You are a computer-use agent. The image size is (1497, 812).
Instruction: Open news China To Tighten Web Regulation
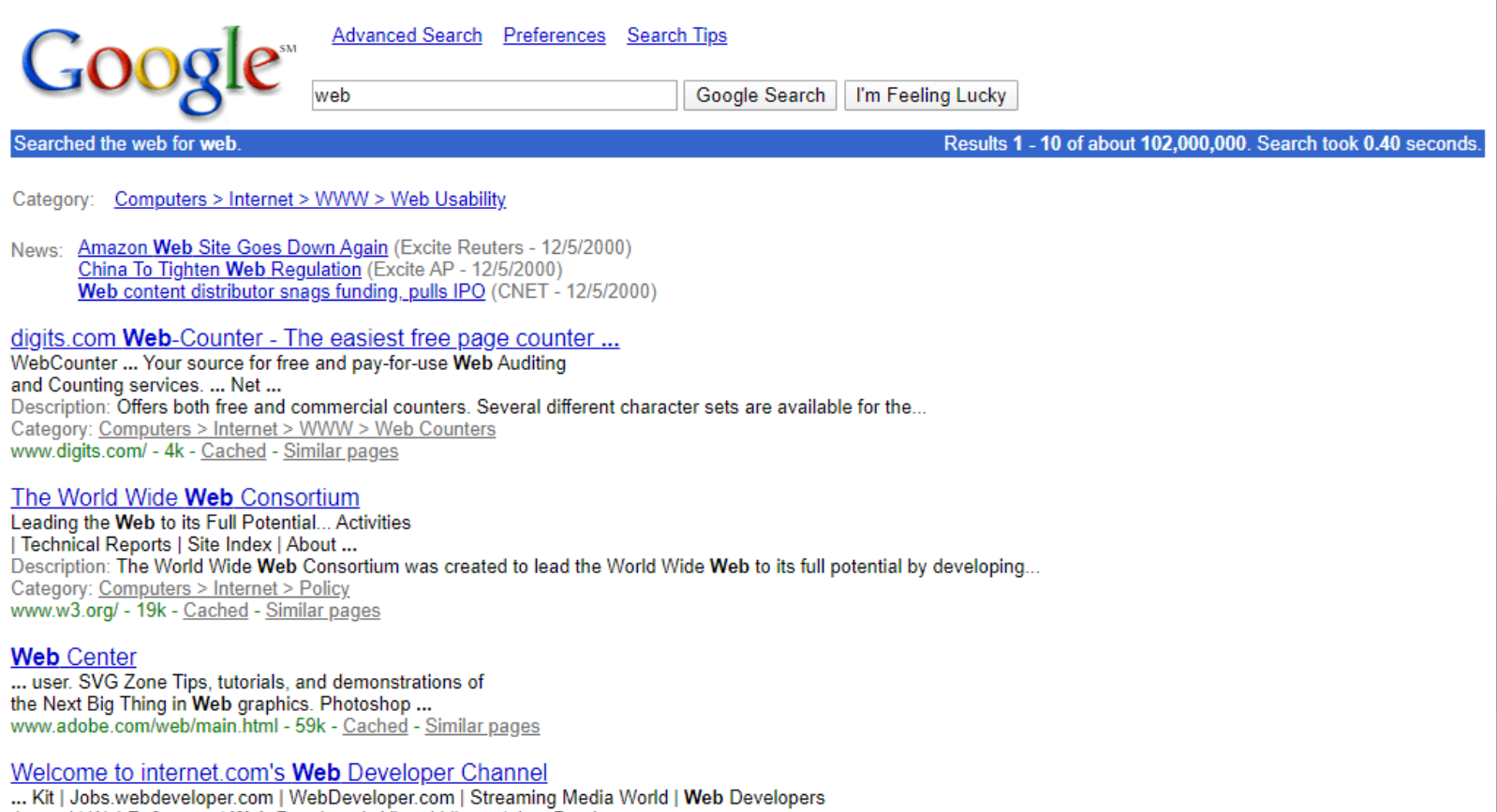(x=219, y=270)
